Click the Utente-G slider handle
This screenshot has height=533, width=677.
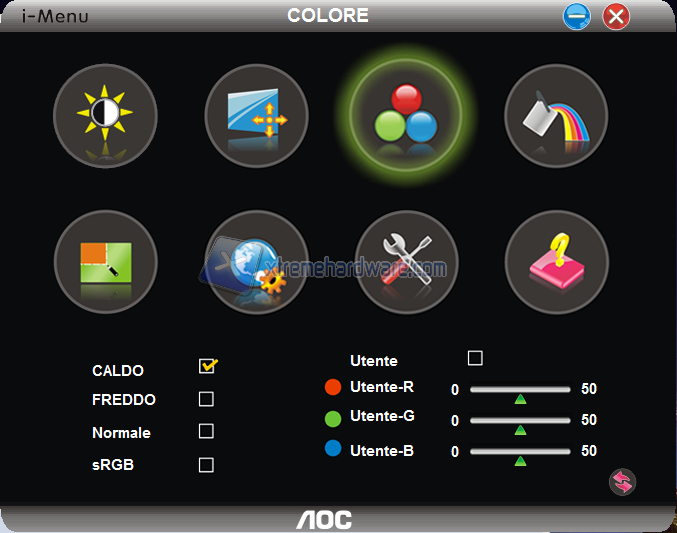520,430
